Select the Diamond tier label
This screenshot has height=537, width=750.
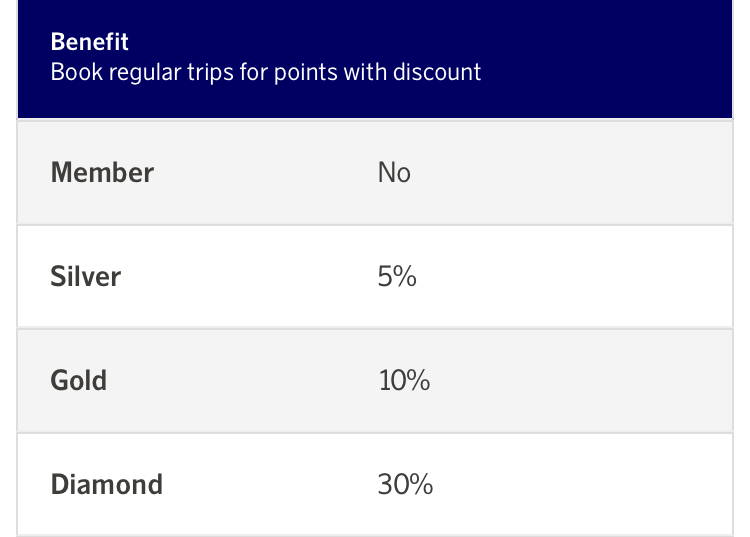click(107, 484)
